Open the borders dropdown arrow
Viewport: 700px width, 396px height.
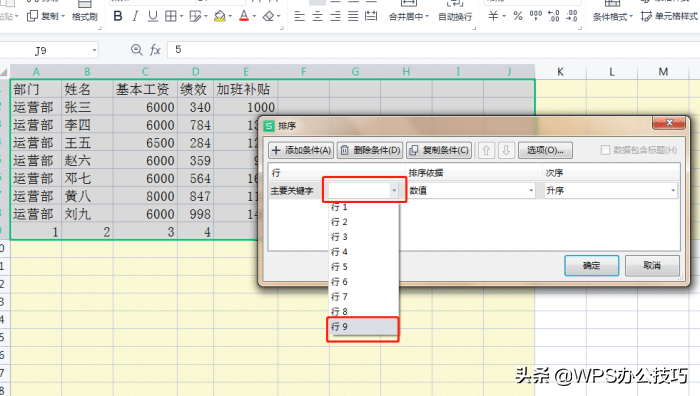(182, 17)
